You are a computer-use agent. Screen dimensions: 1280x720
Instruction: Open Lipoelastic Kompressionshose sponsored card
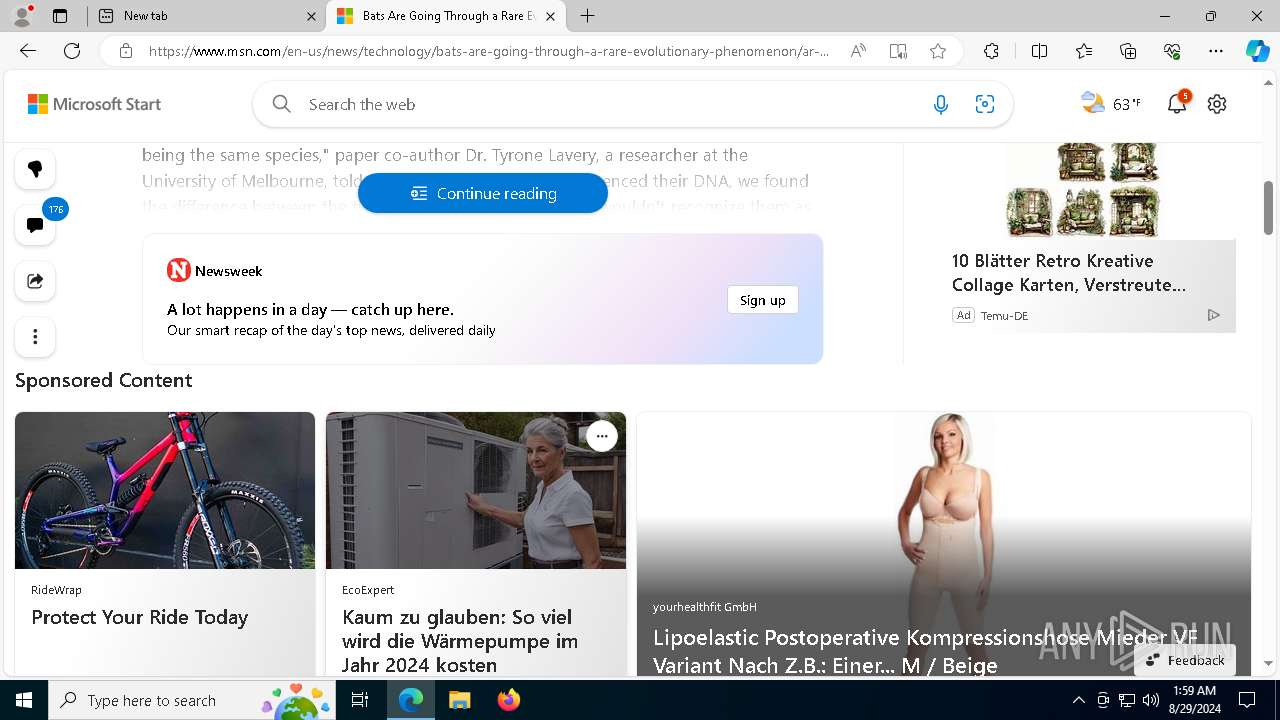[944, 545]
